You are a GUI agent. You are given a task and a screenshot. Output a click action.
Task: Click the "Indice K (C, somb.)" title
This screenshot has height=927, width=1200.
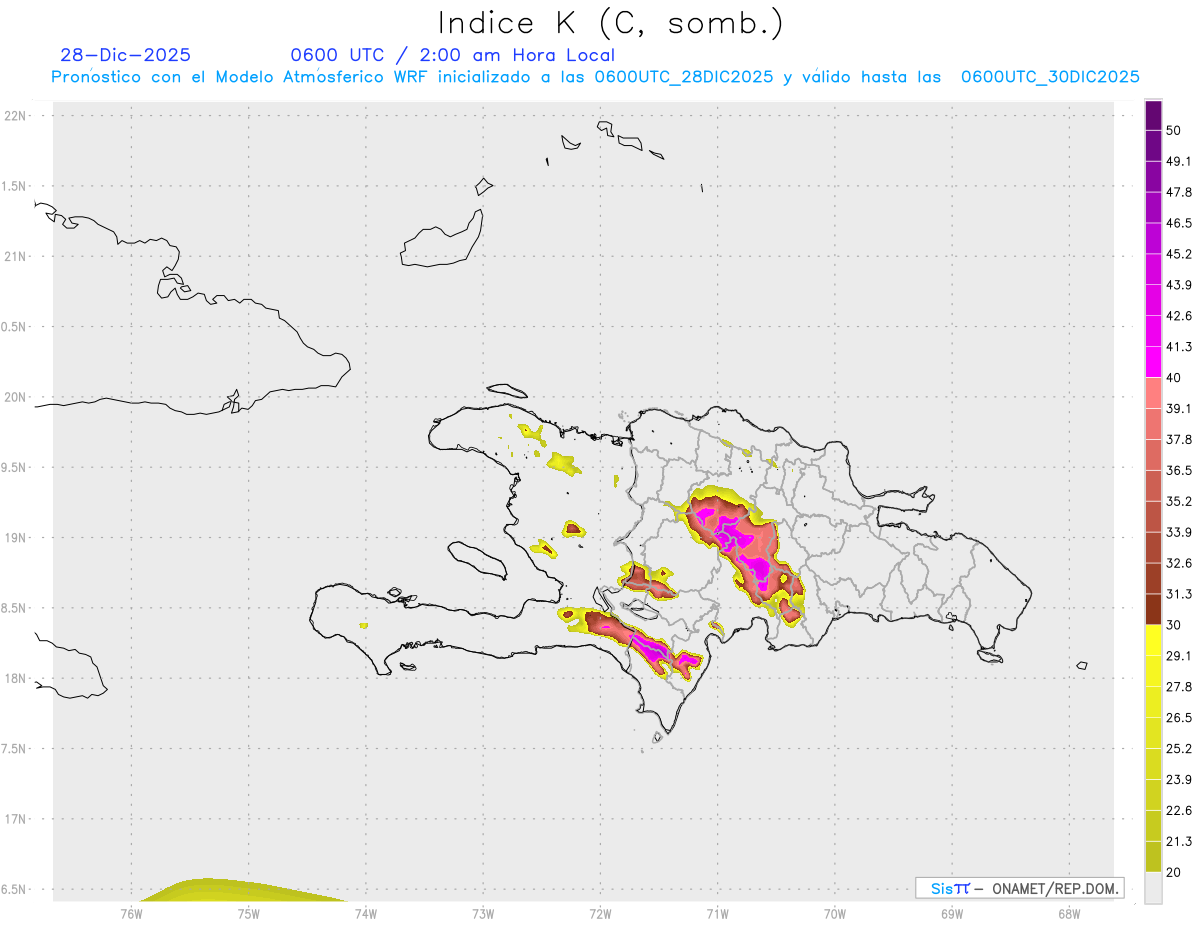click(x=610, y=23)
